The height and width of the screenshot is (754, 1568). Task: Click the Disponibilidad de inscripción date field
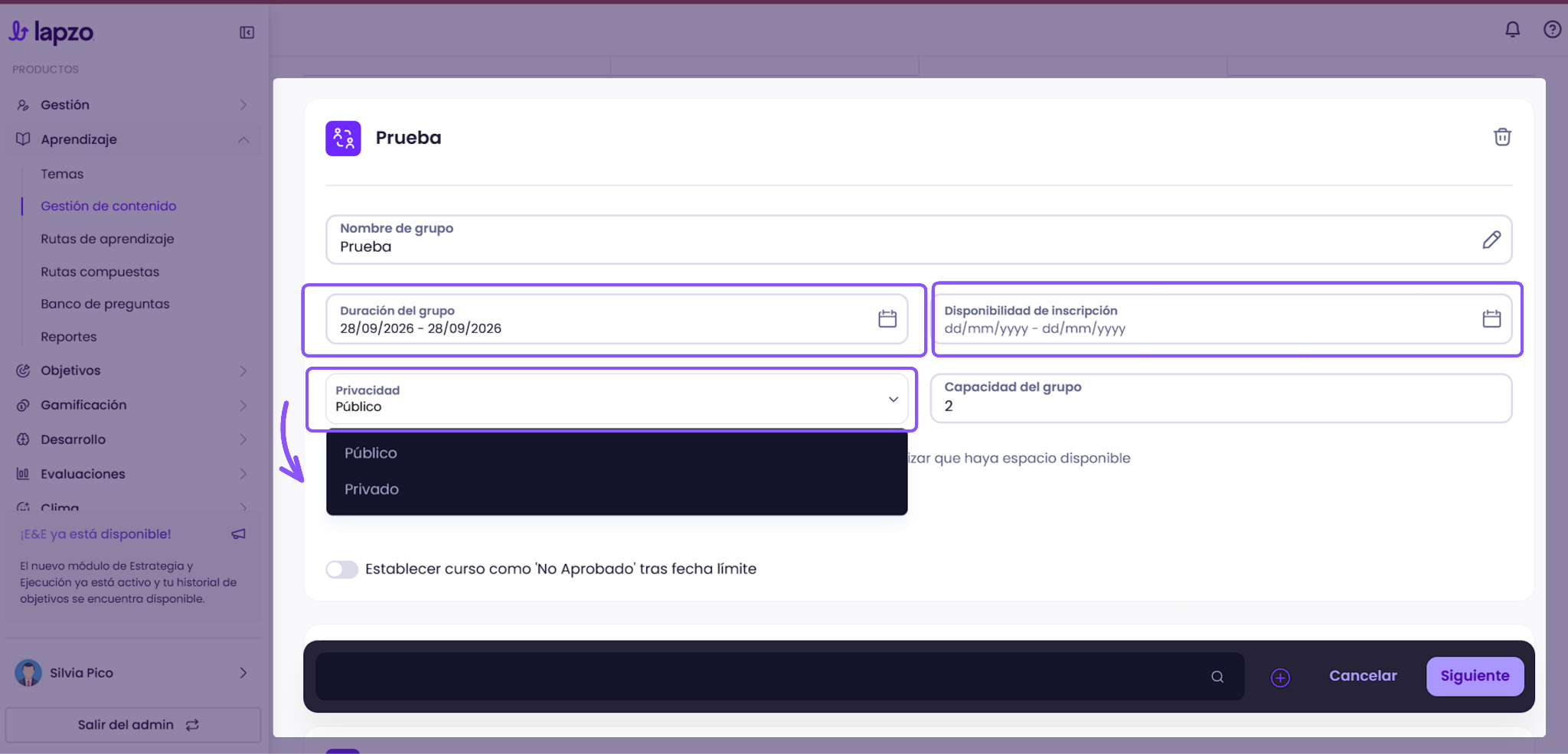click(x=1221, y=319)
